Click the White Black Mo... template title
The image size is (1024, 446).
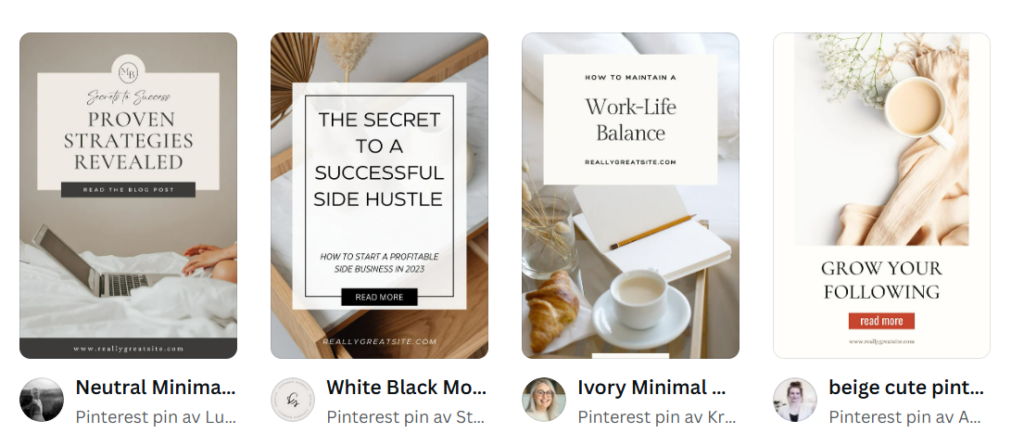coord(406,387)
